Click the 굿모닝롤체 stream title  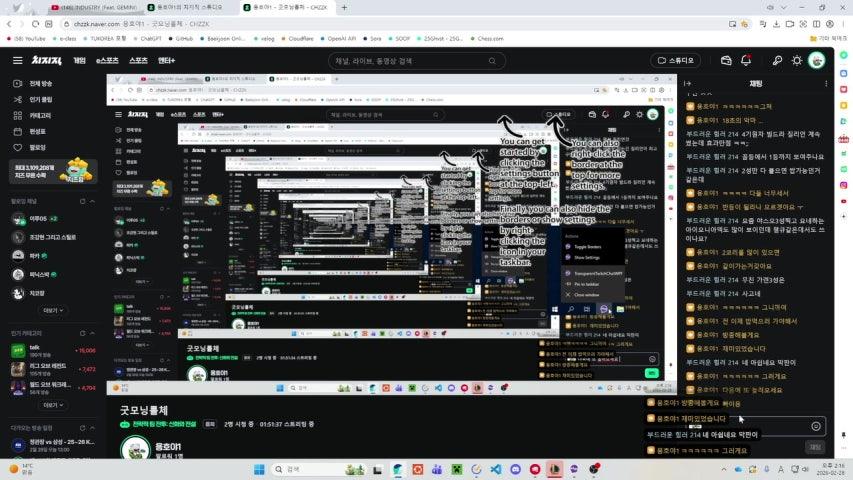[x=144, y=410]
